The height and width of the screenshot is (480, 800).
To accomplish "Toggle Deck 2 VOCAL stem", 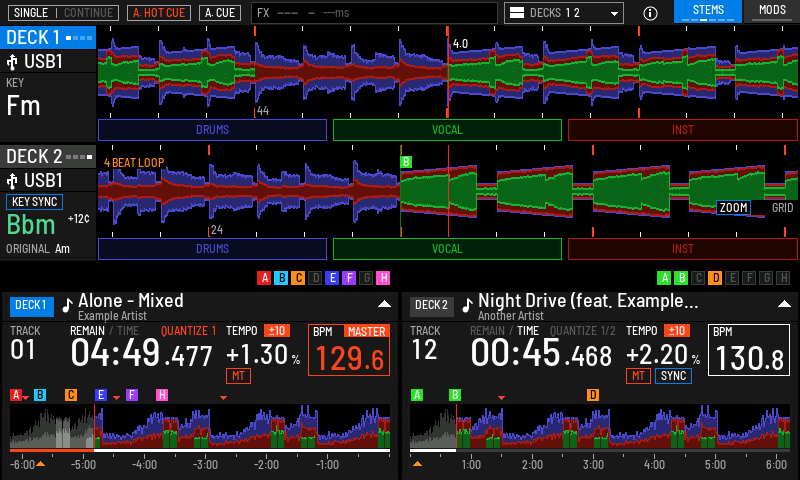I will [x=447, y=249].
